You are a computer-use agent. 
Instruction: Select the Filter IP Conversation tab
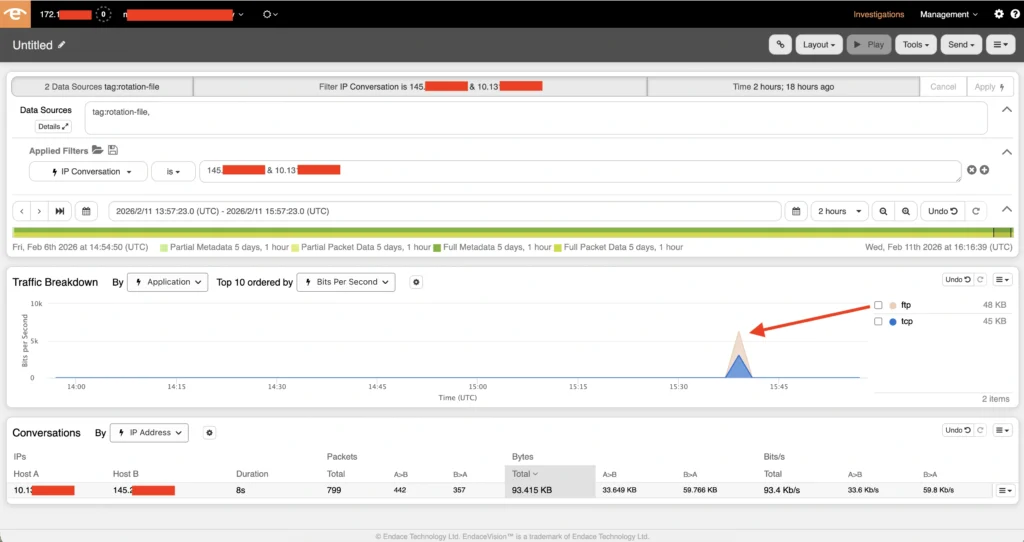[420, 86]
